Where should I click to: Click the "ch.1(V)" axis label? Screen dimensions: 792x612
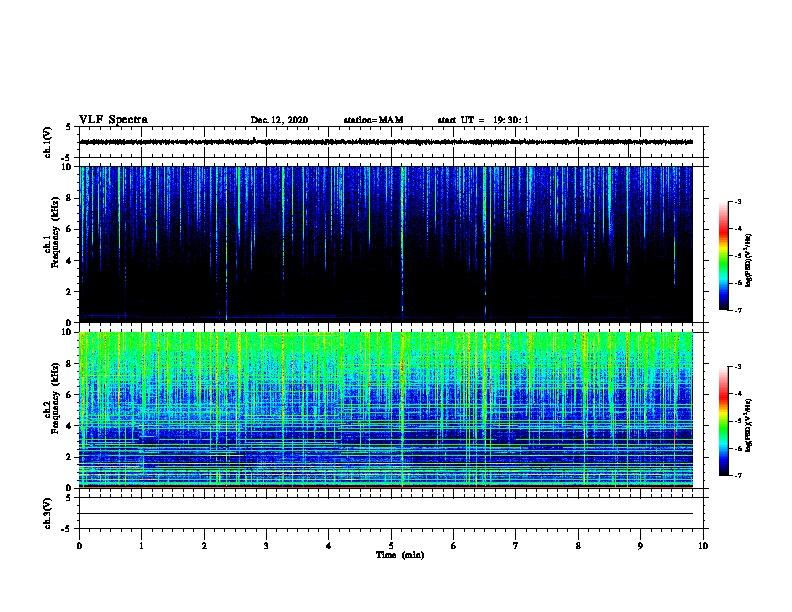tap(47, 142)
